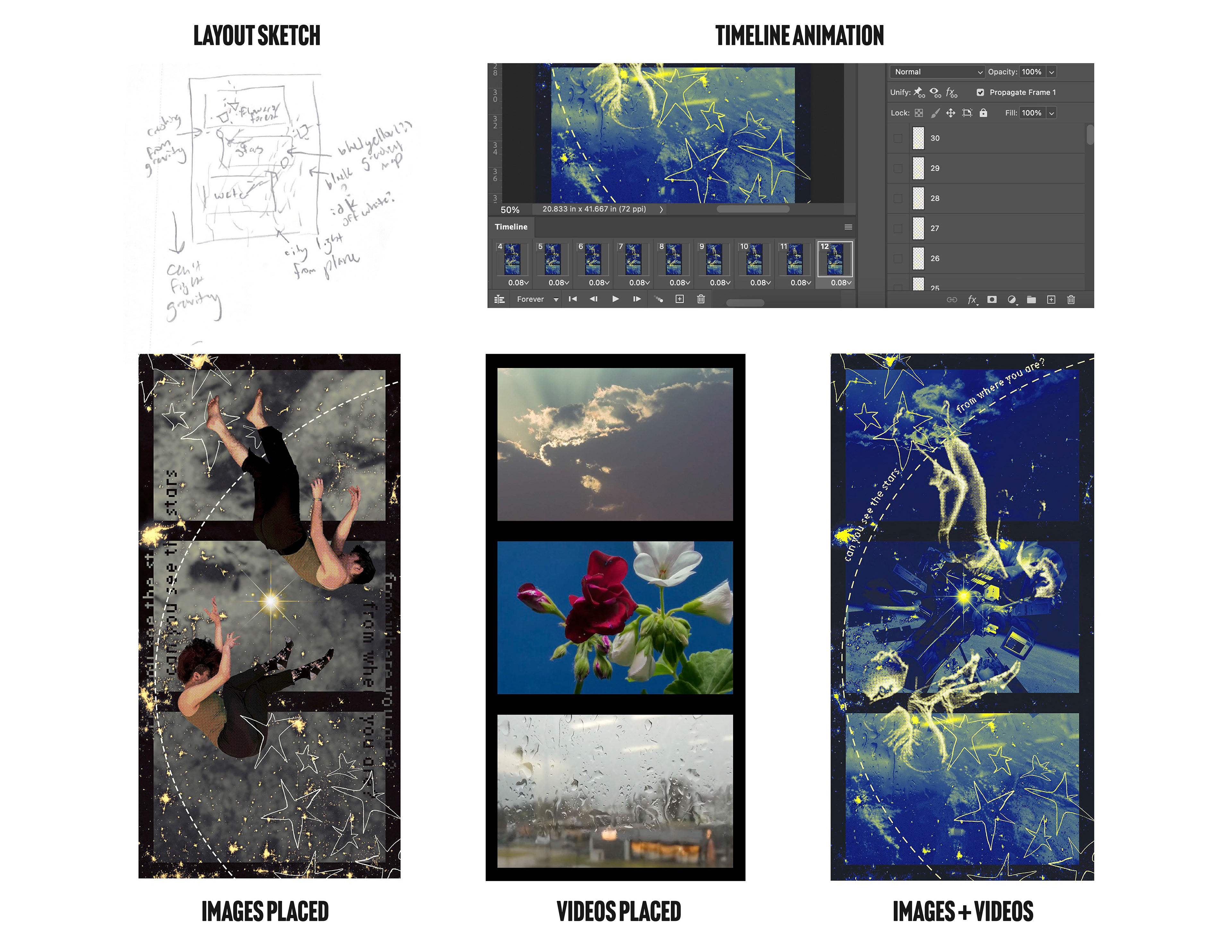The height and width of the screenshot is (952, 1232).
Task: Select timeline frame 10 thumbnail
Action: click(x=754, y=259)
